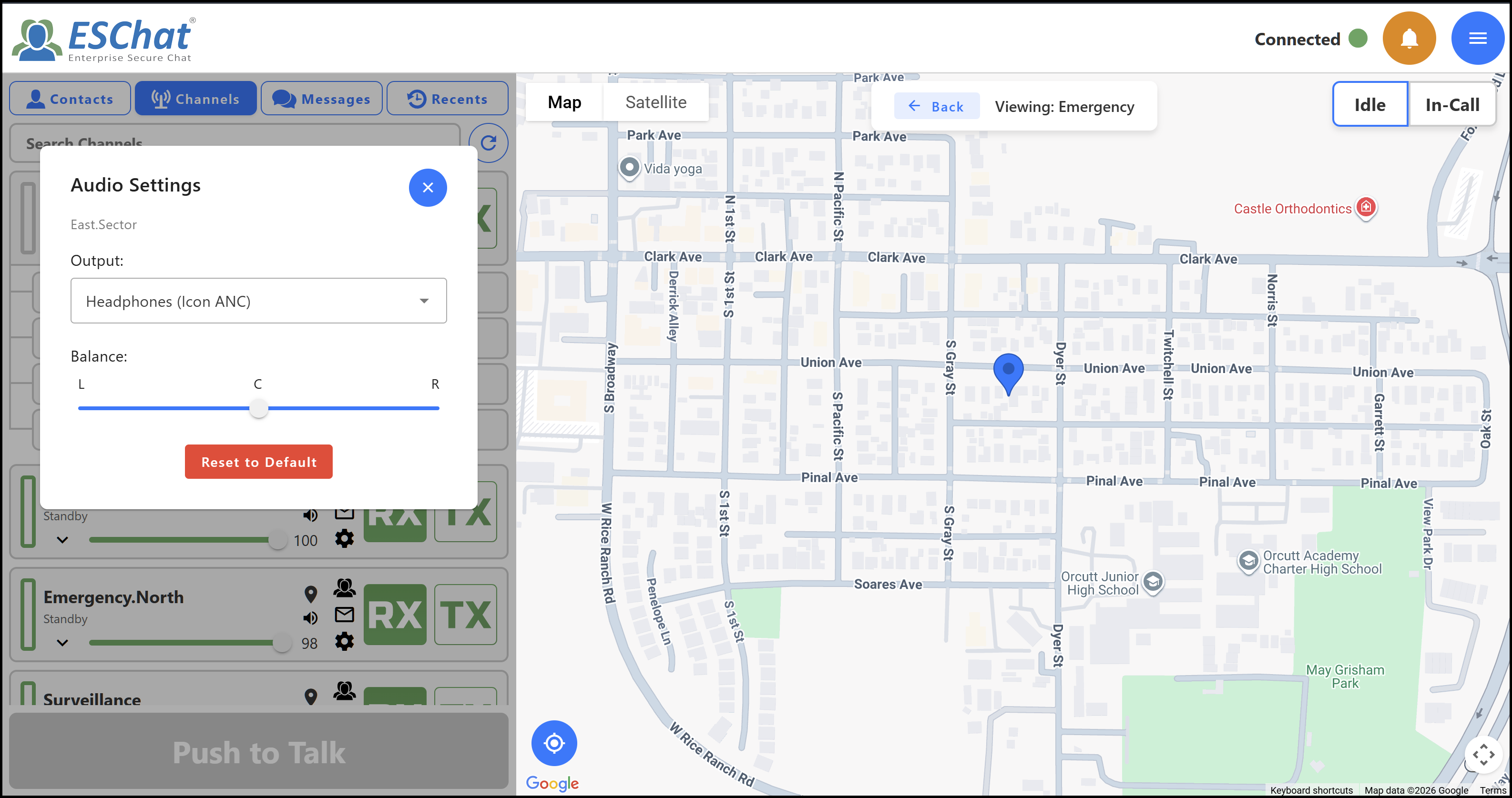Open Emergency.North members icon
Image resolution: width=1512 pixels, height=798 pixels.
(x=344, y=587)
